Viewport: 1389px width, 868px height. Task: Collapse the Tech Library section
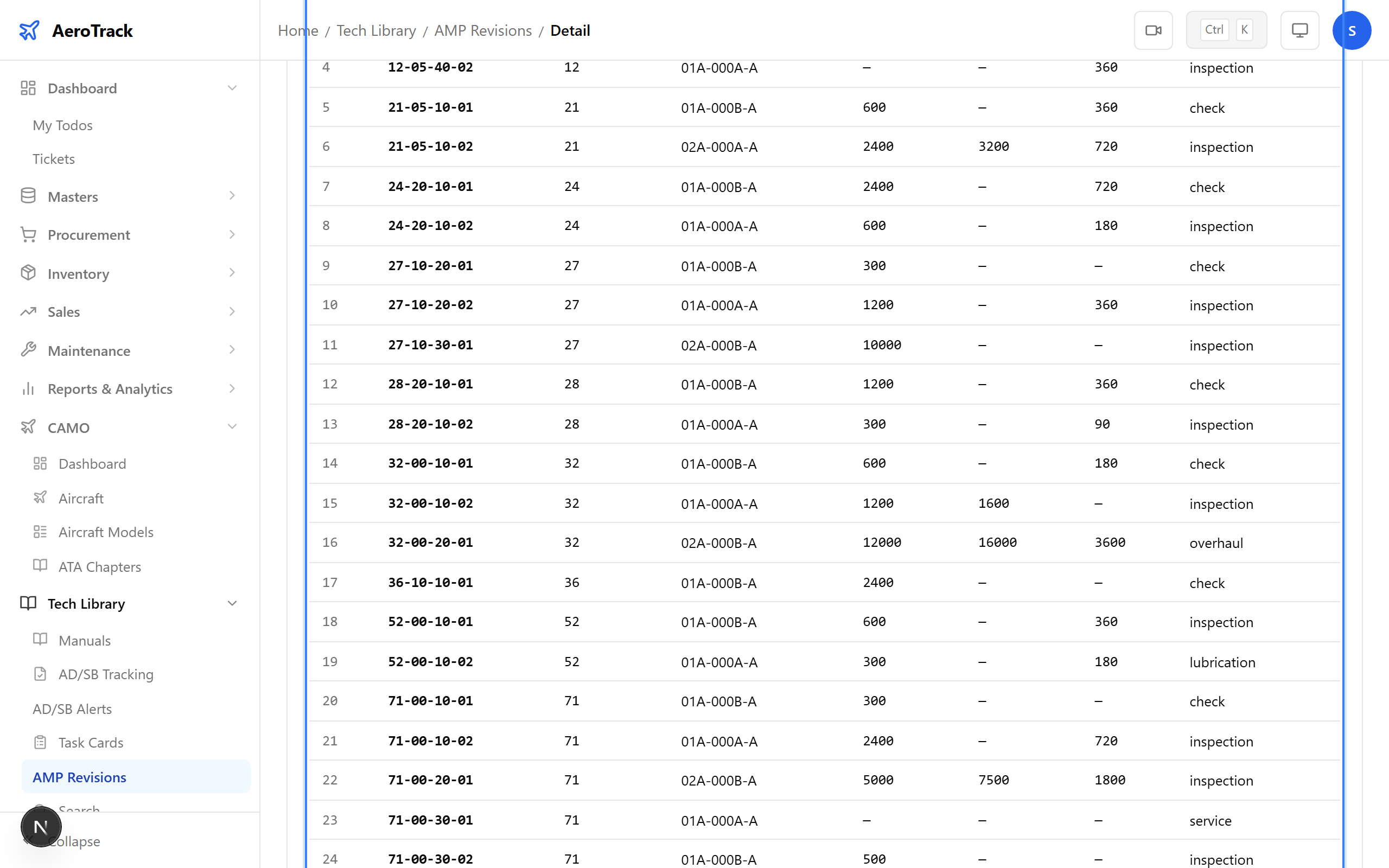coord(232,603)
